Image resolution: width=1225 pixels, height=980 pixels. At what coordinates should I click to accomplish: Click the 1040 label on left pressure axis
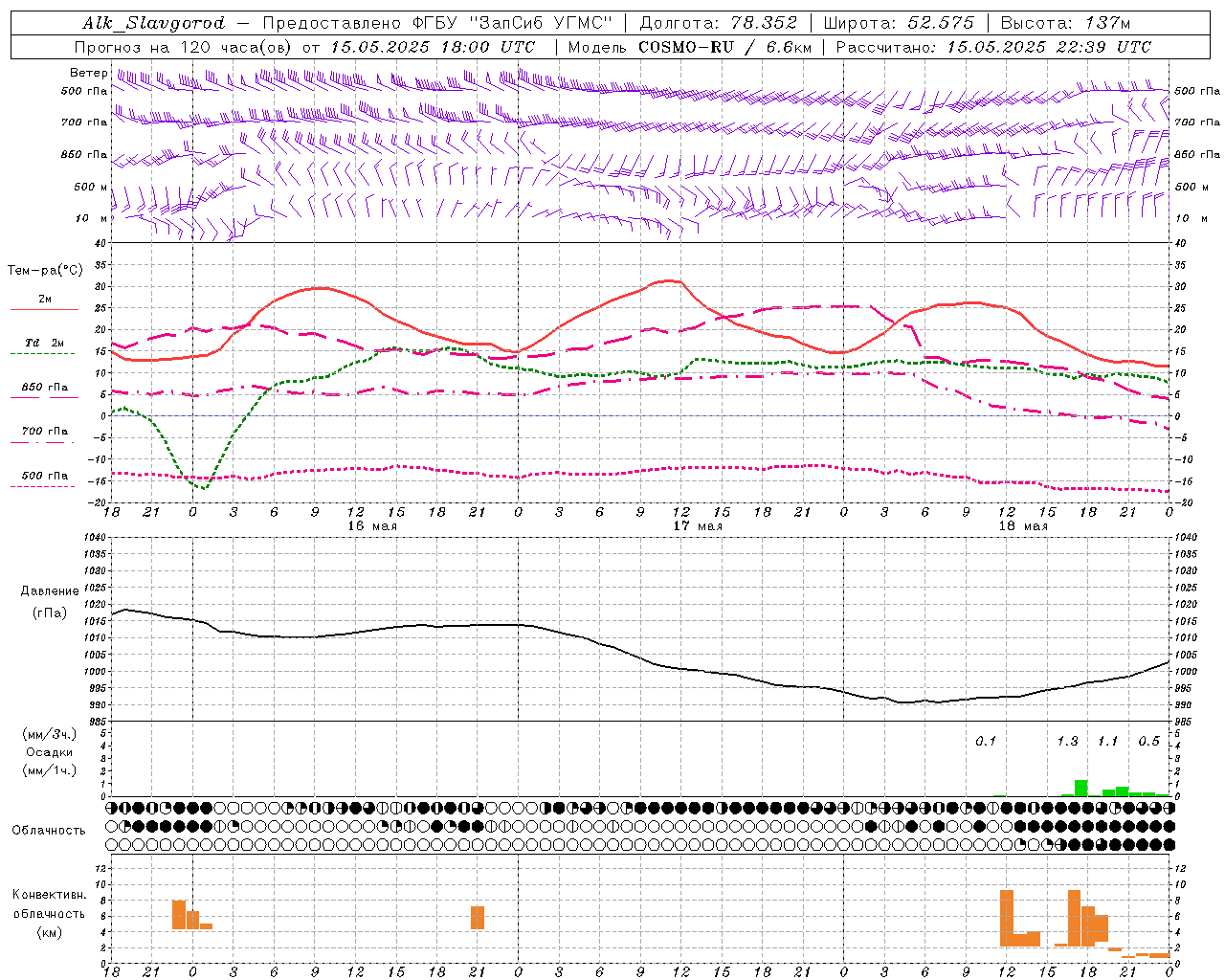95,537
